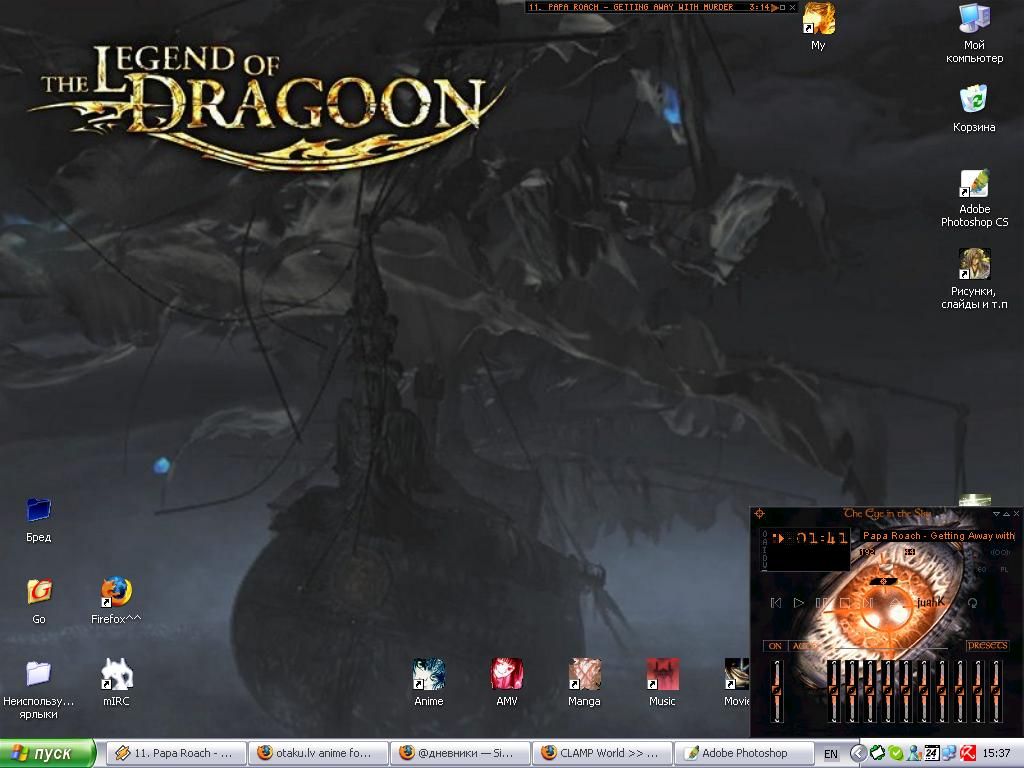This screenshot has height=768, width=1024.
Task: Open the My shortcut icon
Action: pos(818,27)
